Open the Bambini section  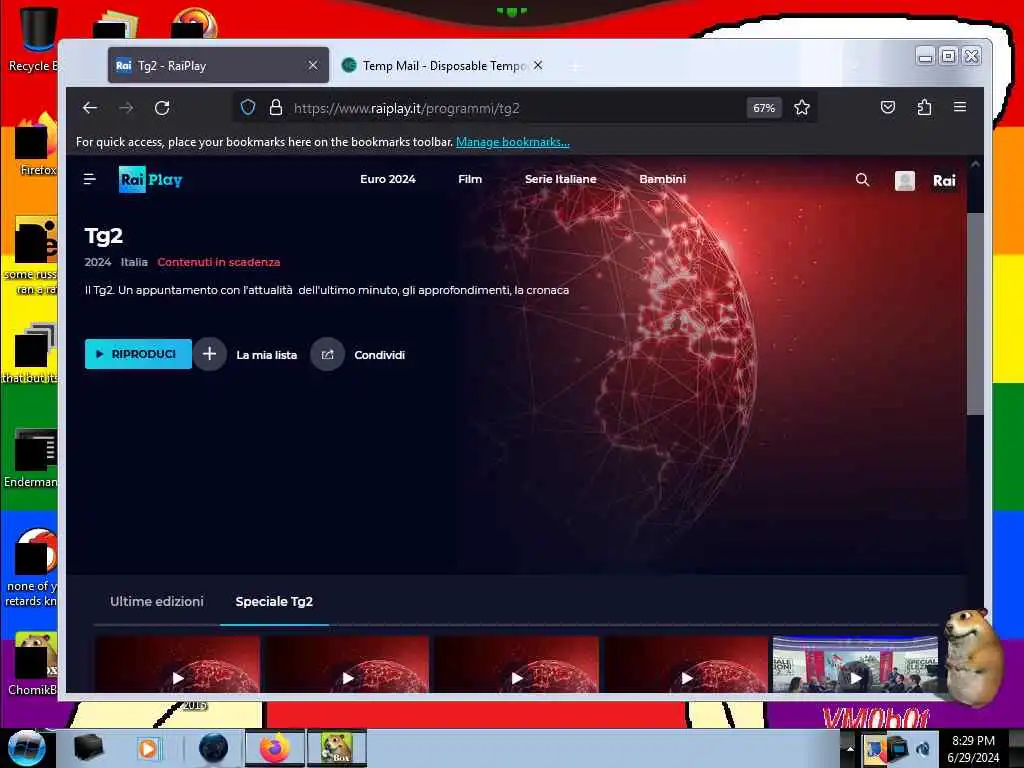pos(662,179)
